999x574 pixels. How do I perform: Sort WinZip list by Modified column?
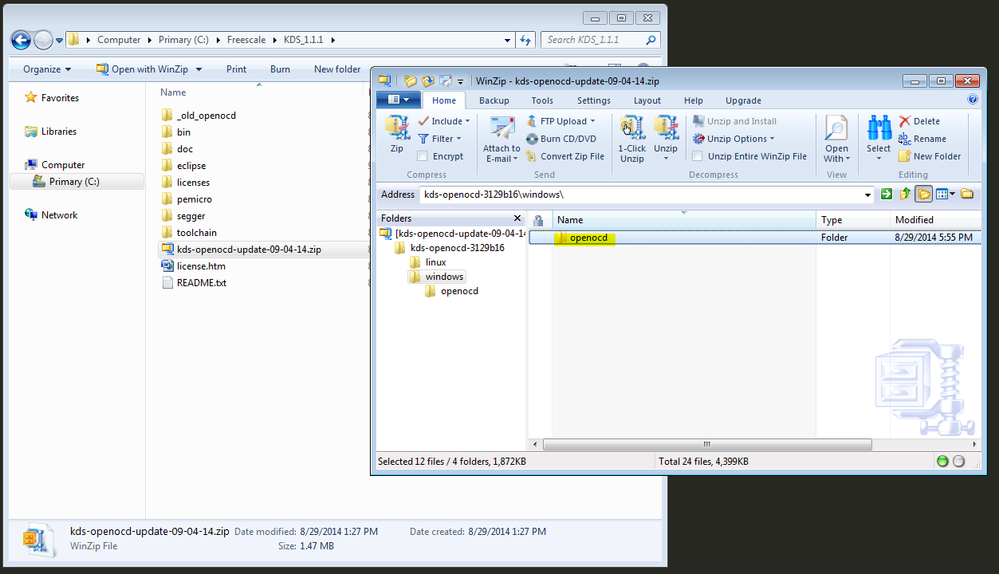(x=935, y=220)
